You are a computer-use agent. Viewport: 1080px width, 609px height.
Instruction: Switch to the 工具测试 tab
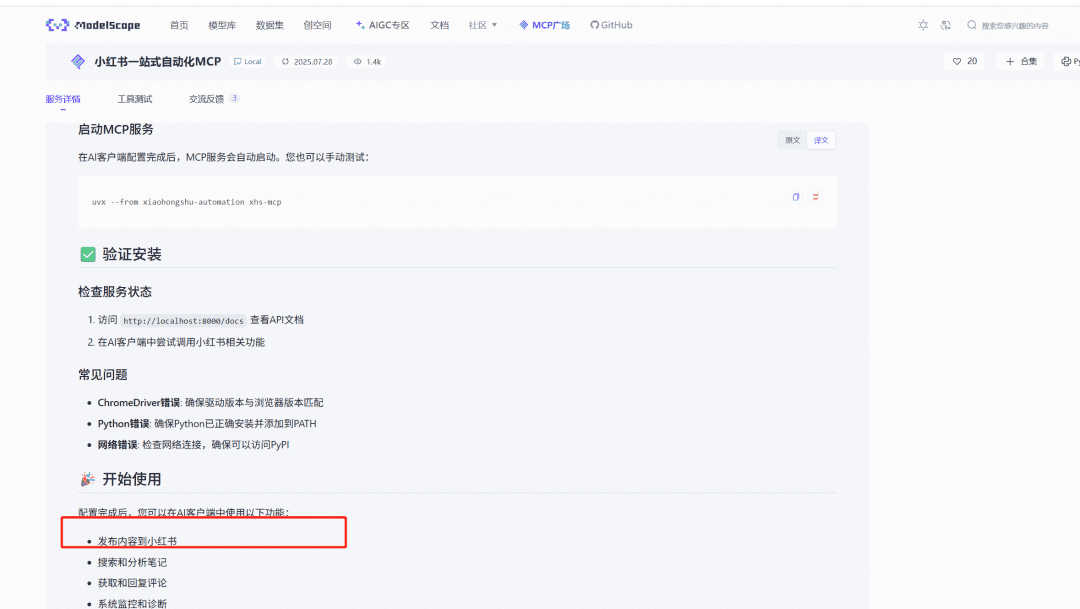click(134, 99)
